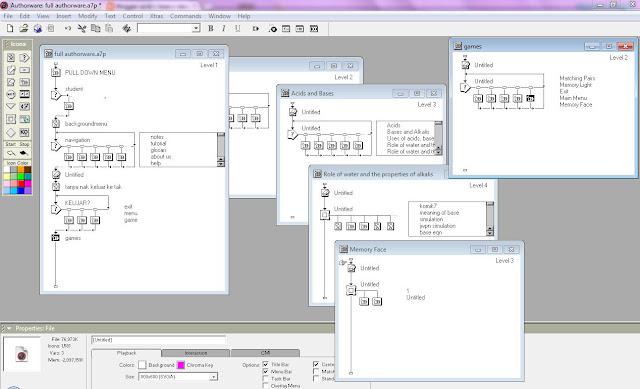Image resolution: width=640 pixels, height=389 pixels.
Task: Open the Knowledge Objects toolbar icon
Action: tap(313, 29)
